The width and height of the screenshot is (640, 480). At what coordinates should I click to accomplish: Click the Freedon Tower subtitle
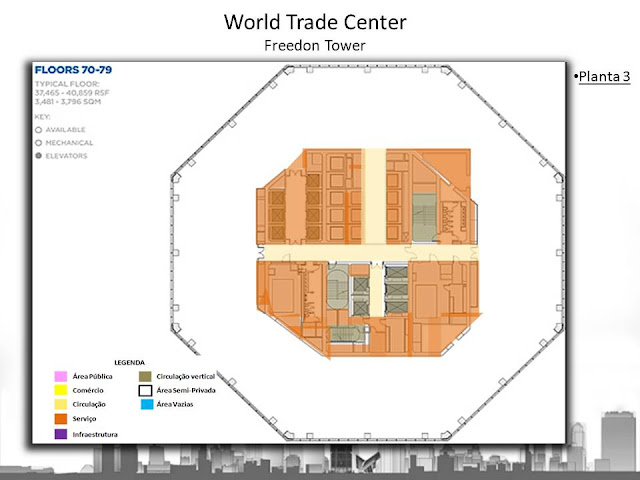[x=315, y=45]
